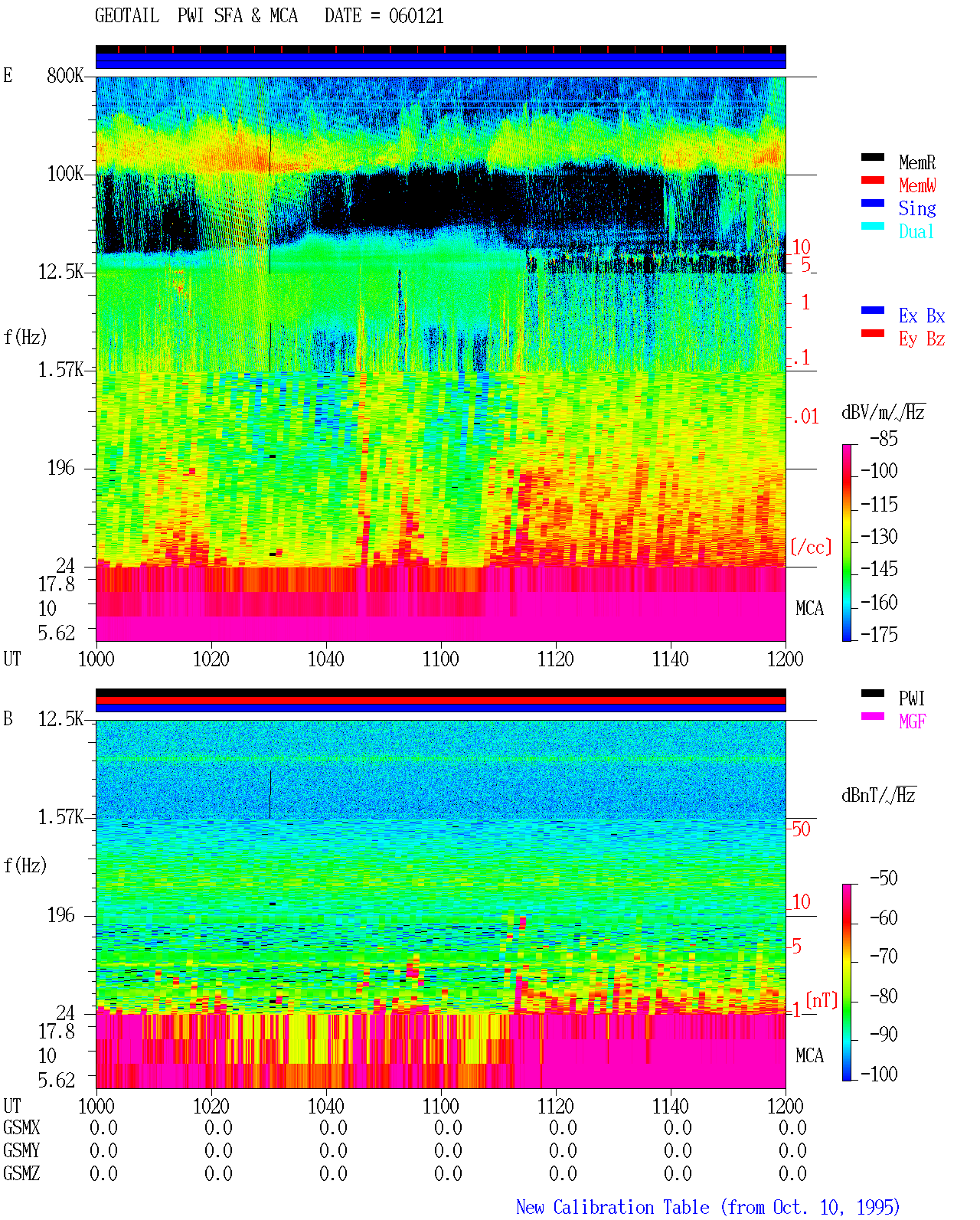This screenshot has width=980, height=1220.
Task: Click the blue mode bar above the E spectrogram
Action: pos(440,61)
